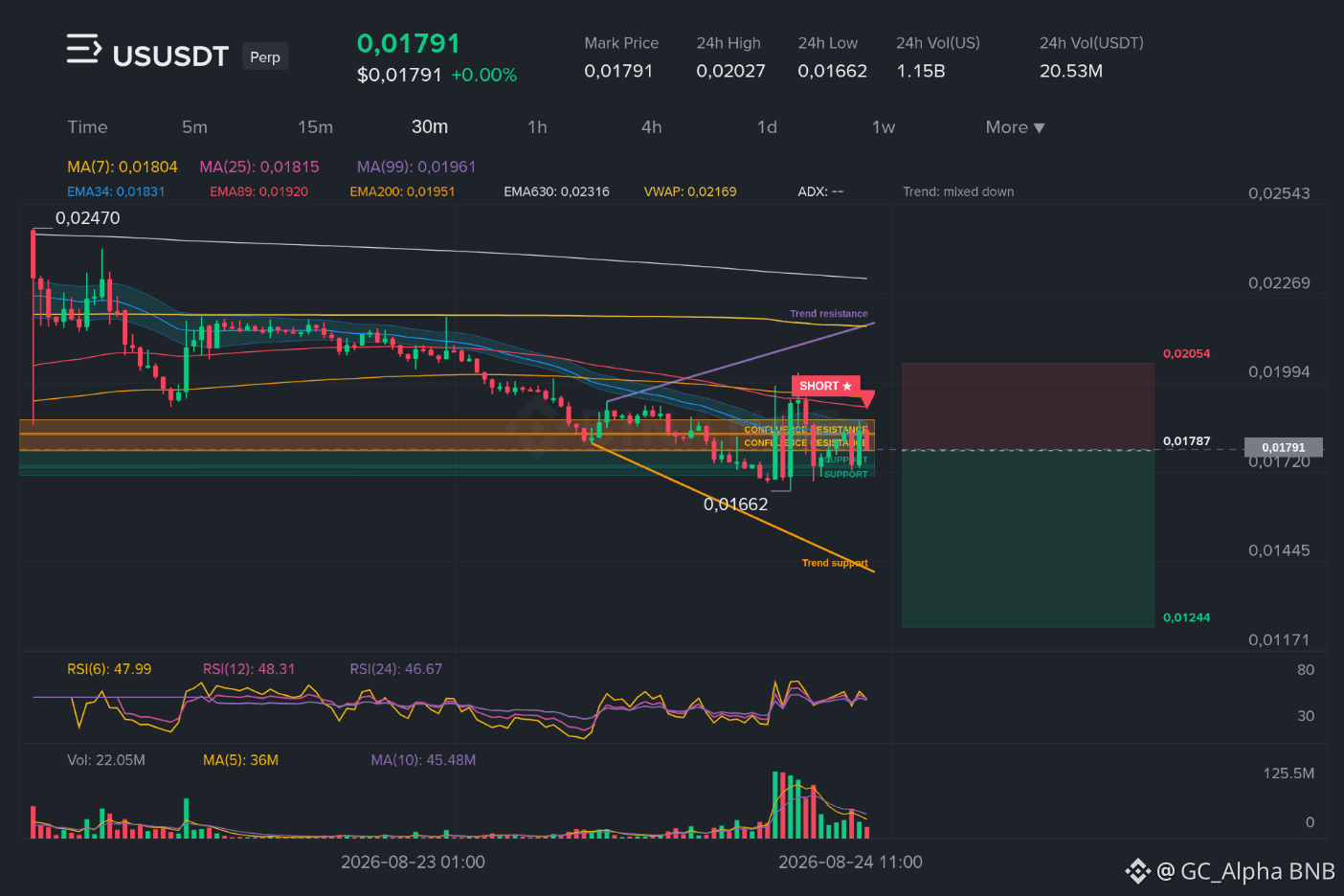The image size is (1344, 896).
Task: Click the ADX: -- label
Action: point(820,191)
